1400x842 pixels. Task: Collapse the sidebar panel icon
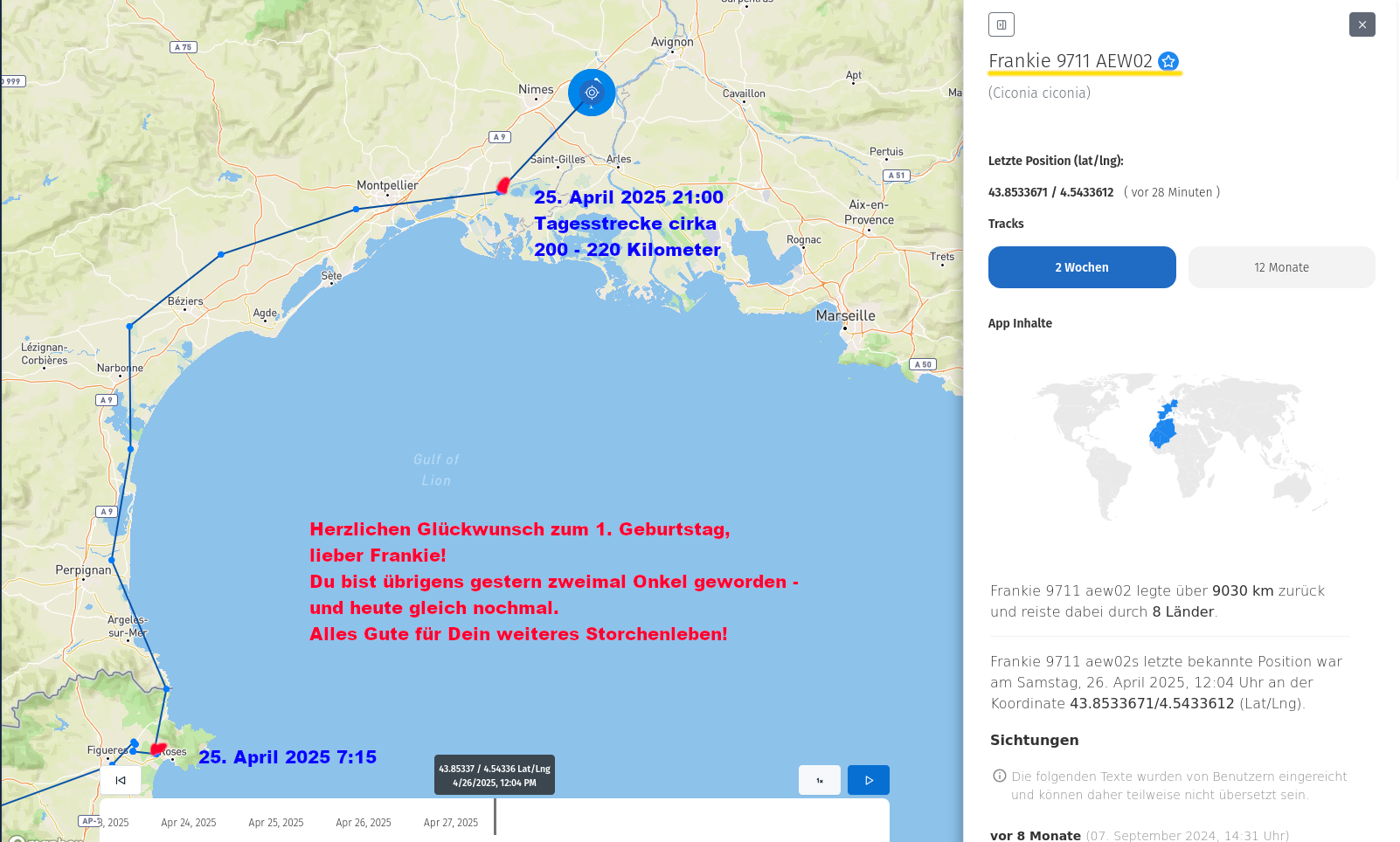click(1001, 24)
